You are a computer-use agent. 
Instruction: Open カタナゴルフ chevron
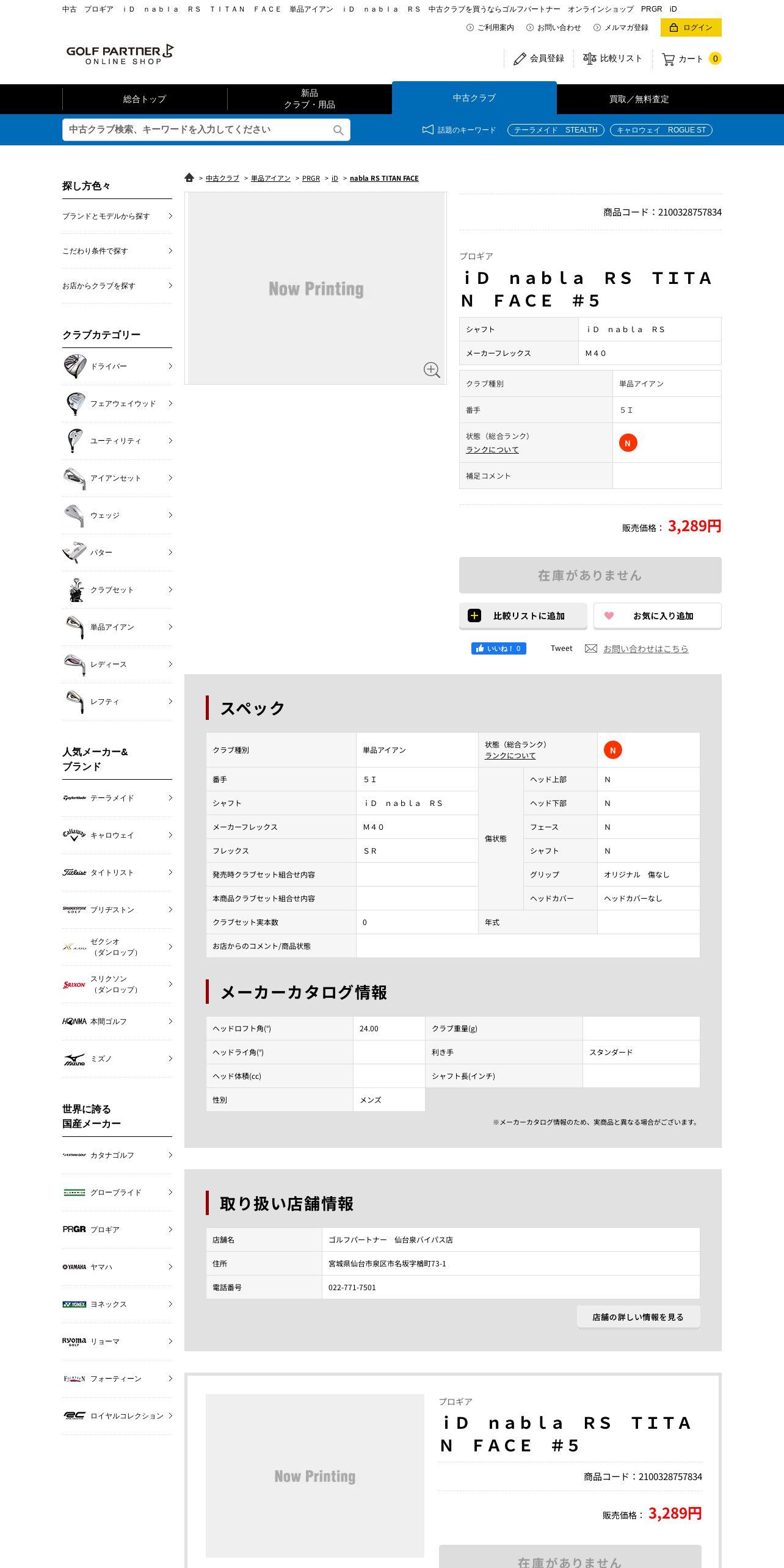pos(170,1155)
